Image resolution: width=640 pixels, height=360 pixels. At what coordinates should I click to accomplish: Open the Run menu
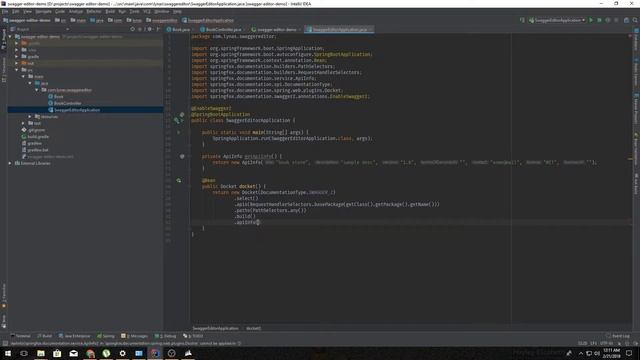click(122, 11)
